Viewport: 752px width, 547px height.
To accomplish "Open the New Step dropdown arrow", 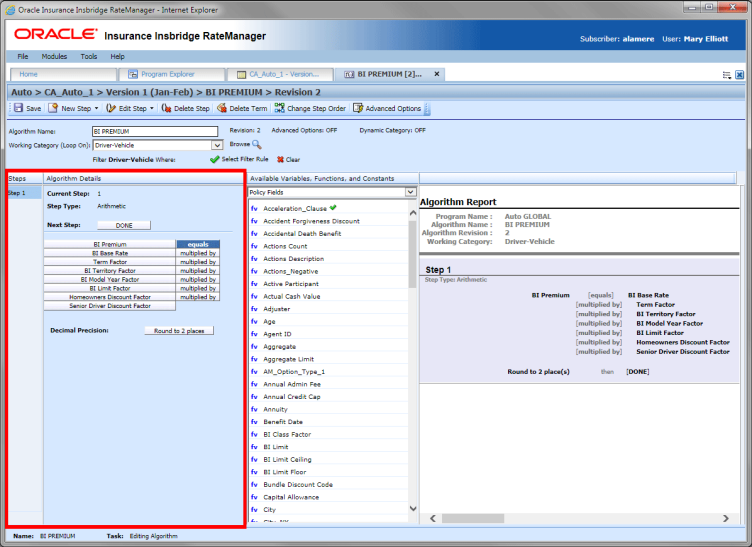I will pyautogui.click(x=96, y=108).
